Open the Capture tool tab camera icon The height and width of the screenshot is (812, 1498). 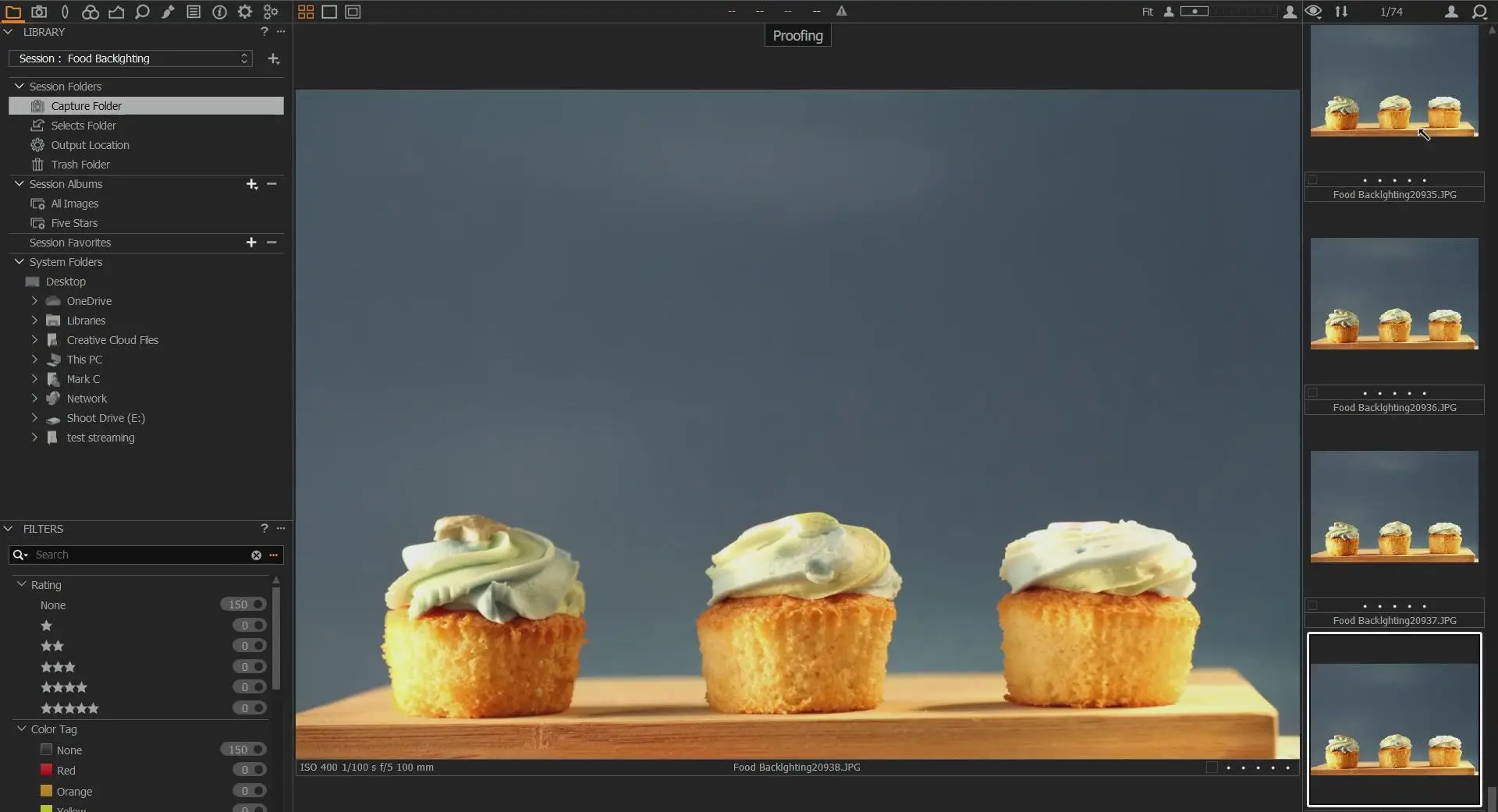39,12
